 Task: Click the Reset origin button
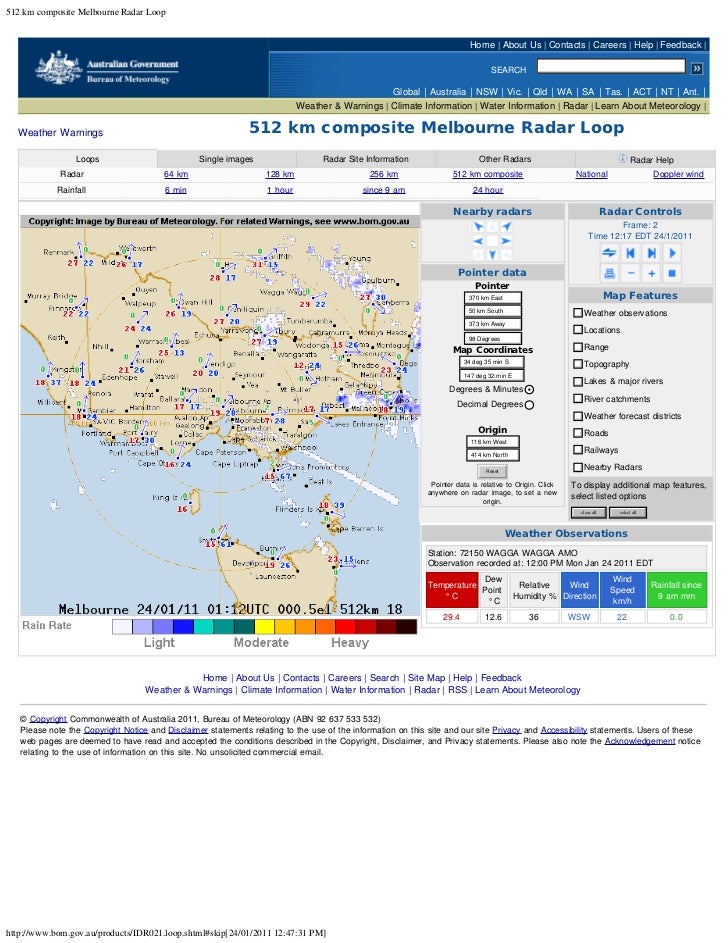[492, 471]
